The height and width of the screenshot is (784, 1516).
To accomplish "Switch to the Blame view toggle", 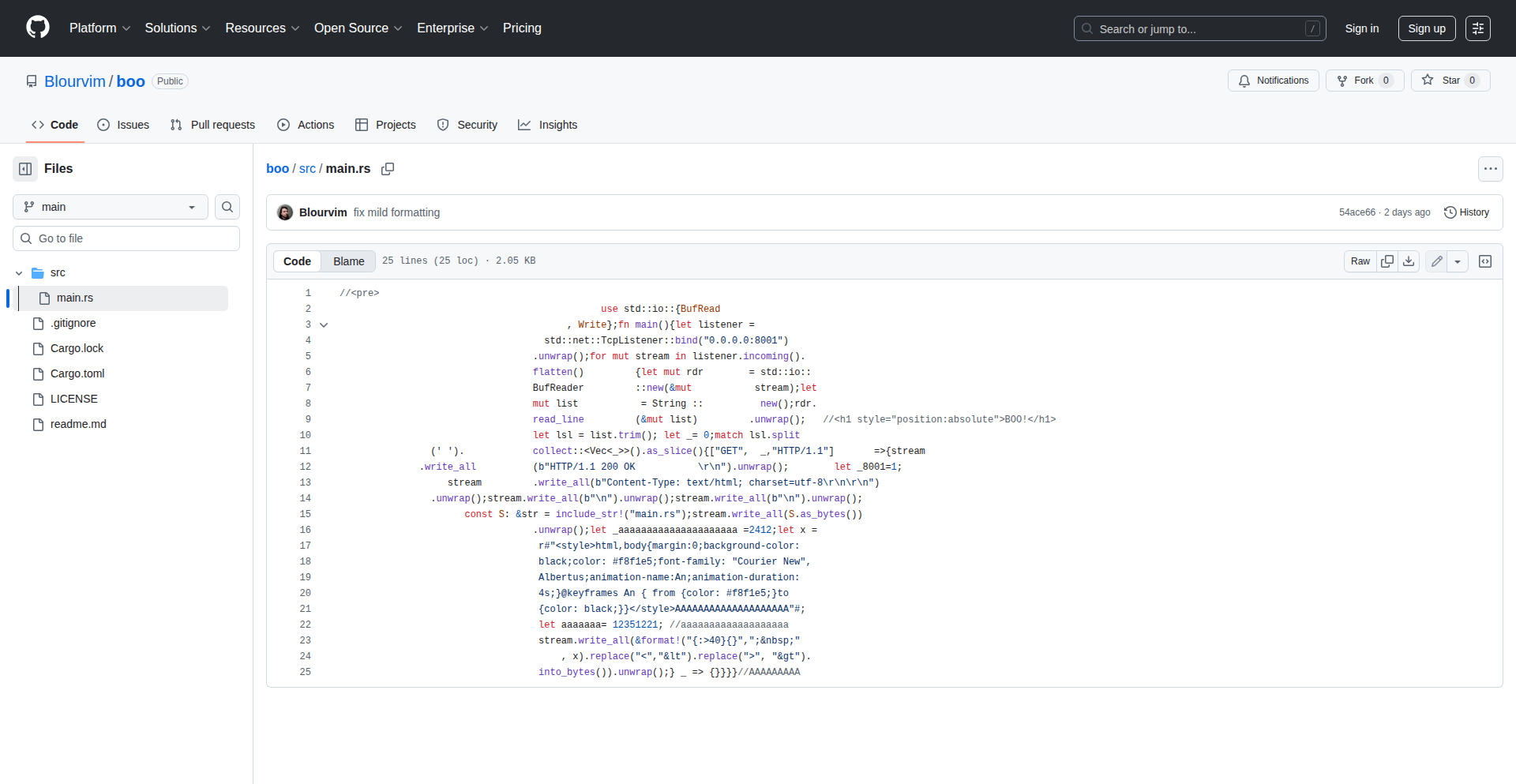I will pos(348,261).
